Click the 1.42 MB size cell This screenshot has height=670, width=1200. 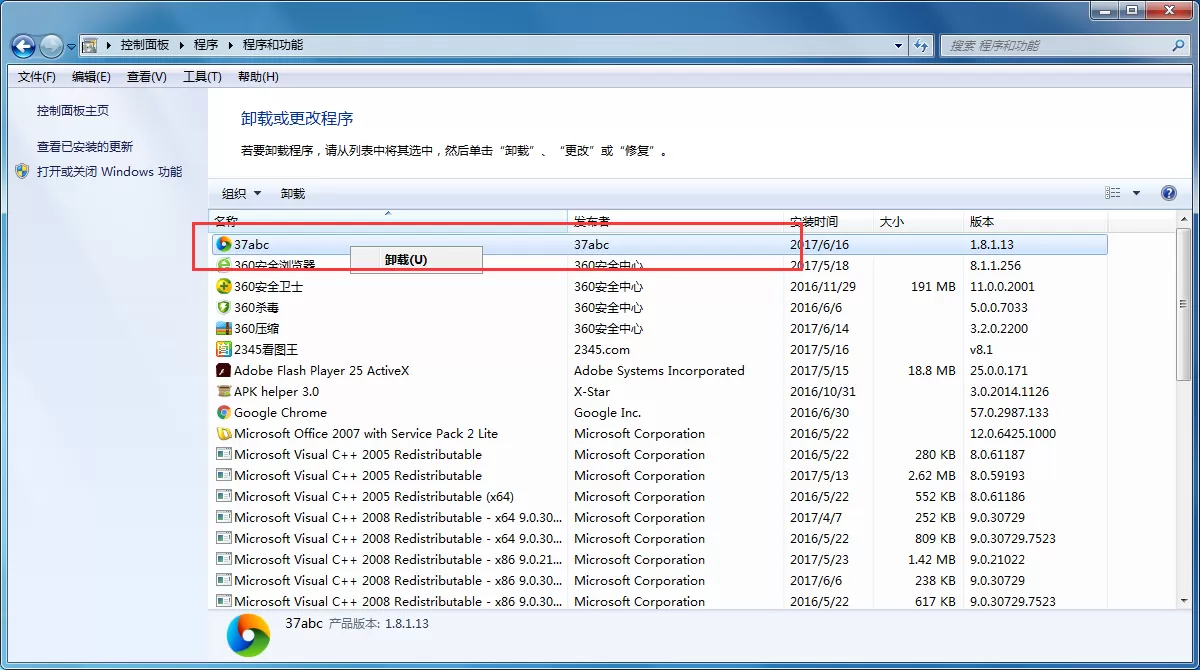pyautogui.click(x=932, y=559)
